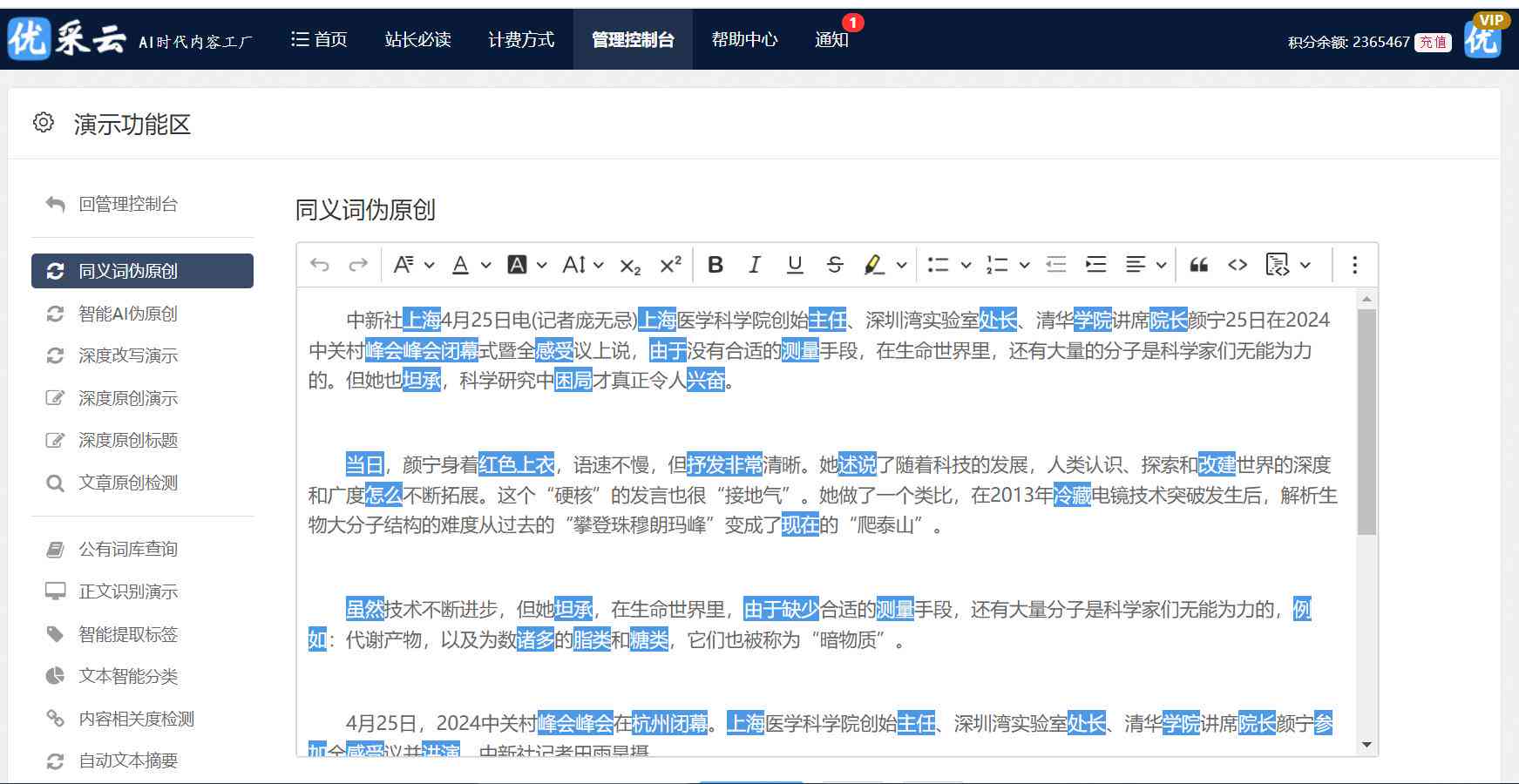The image size is (1519, 784).
Task: Insert a numbered list
Action: tap(997, 265)
